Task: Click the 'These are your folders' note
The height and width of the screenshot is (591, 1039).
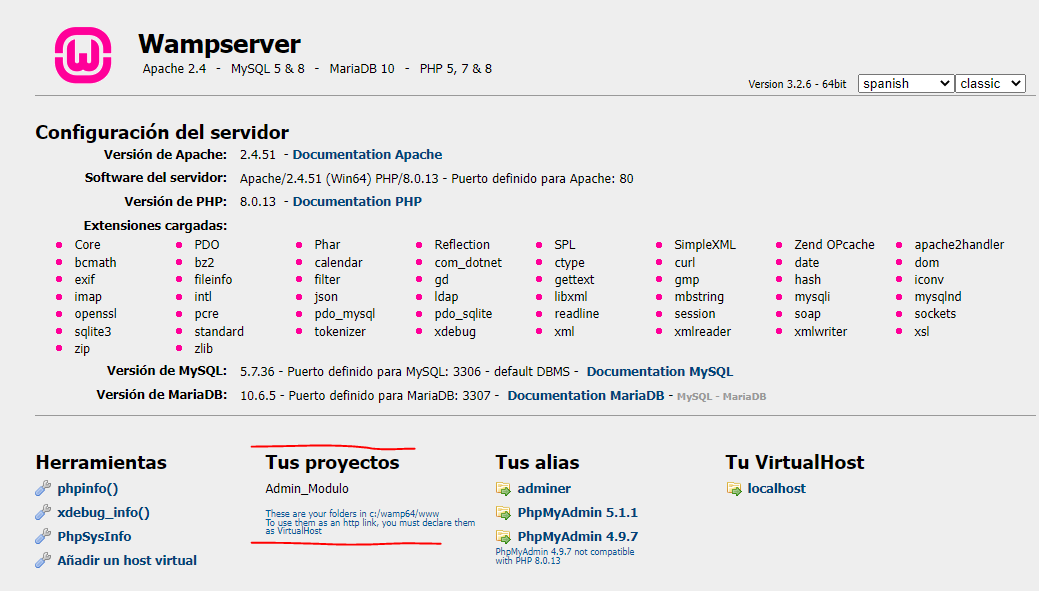Action: tap(370, 522)
